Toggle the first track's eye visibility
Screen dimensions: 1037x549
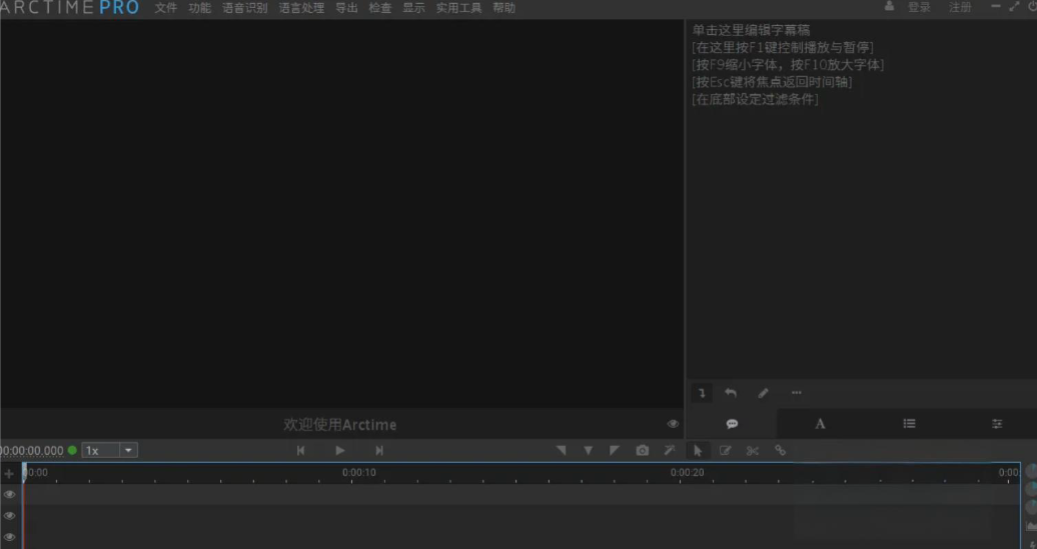pos(10,494)
